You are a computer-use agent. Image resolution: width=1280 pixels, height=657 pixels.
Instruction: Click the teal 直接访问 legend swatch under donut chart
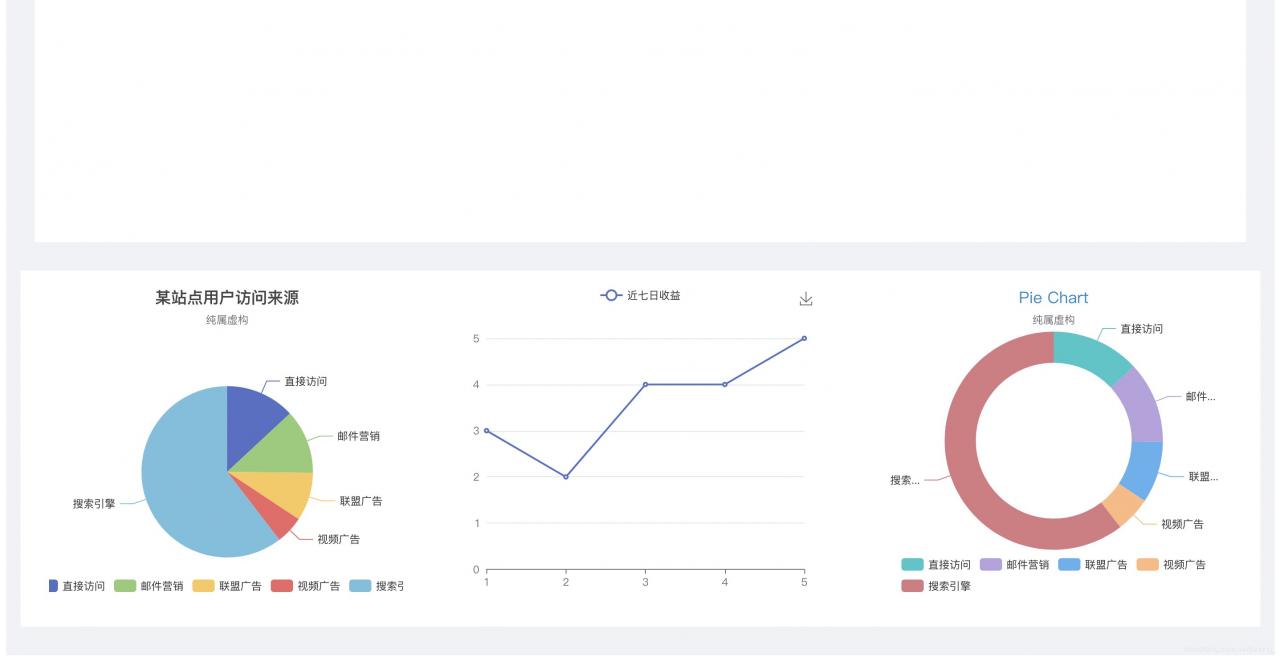click(x=912, y=565)
